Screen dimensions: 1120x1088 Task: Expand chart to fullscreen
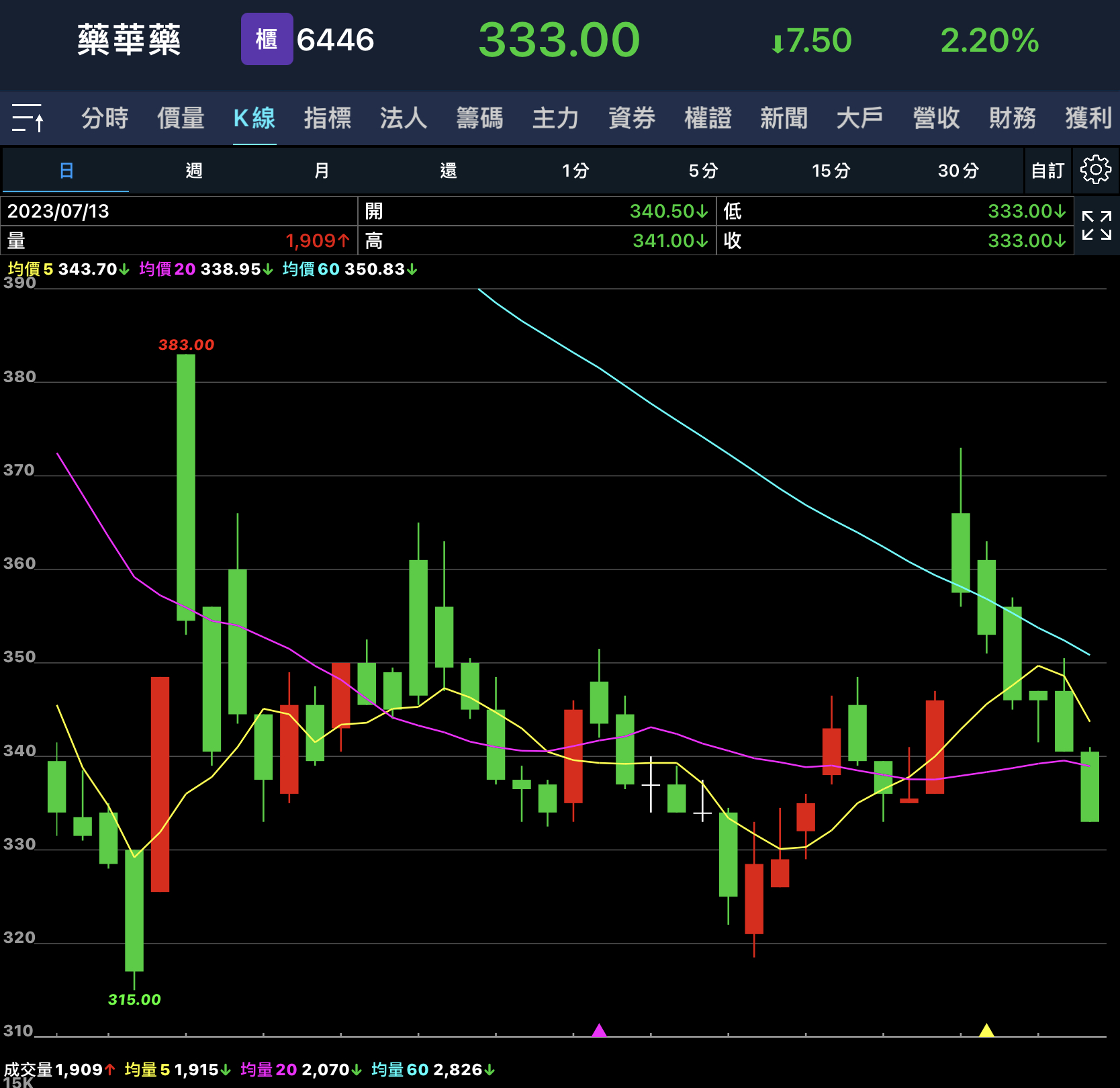point(1096,225)
